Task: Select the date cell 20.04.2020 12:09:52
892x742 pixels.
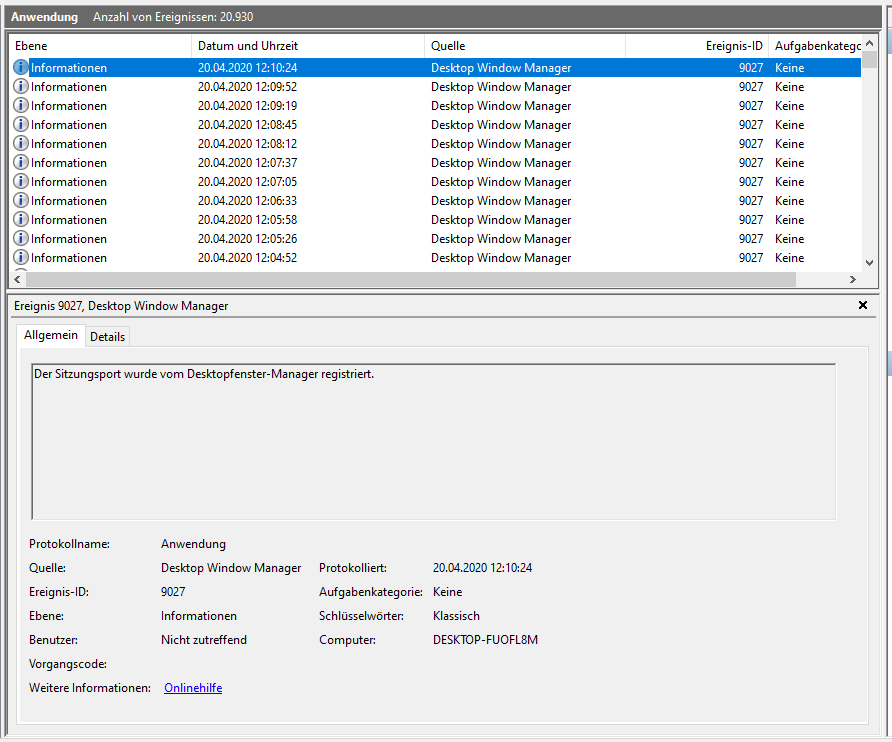Action: 247,86
